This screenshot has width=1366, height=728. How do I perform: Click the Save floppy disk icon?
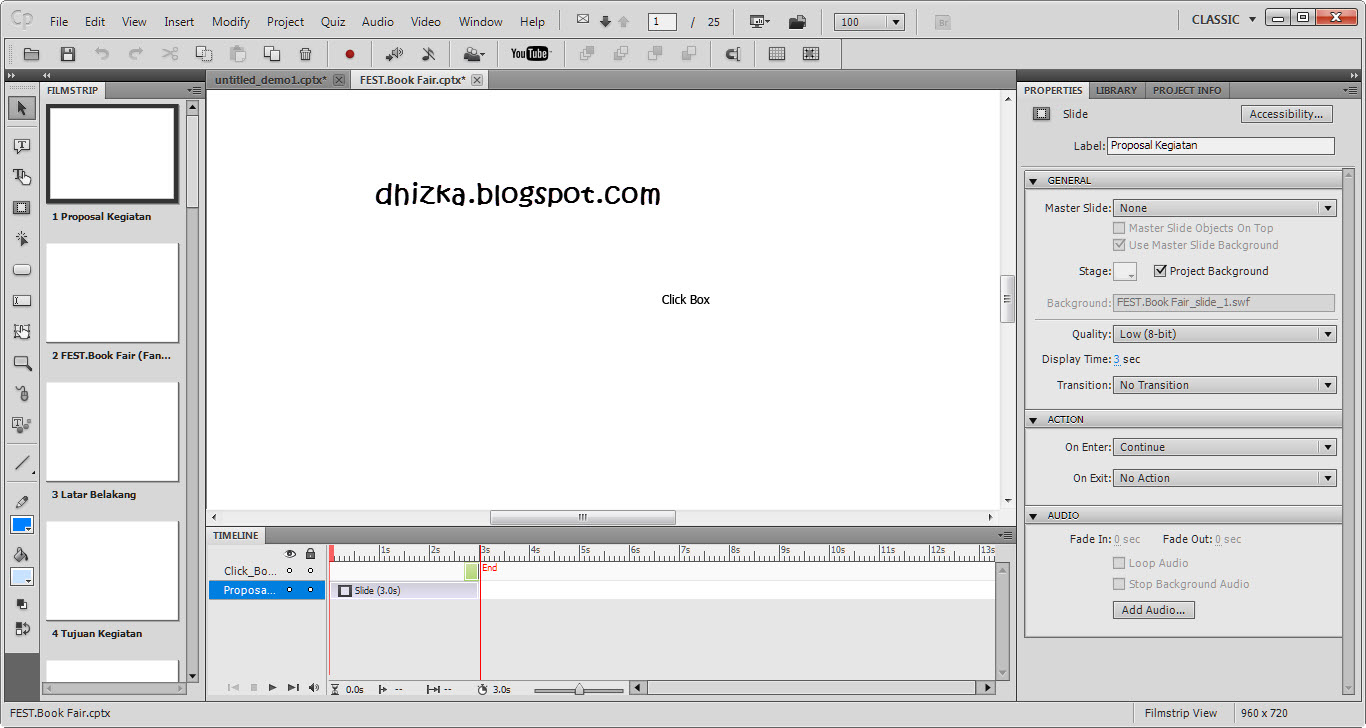(x=68, y=54)
